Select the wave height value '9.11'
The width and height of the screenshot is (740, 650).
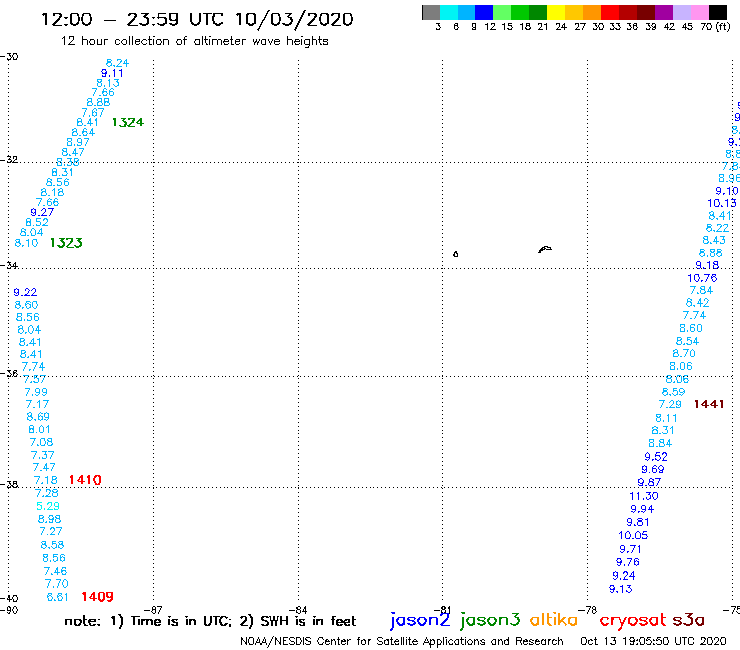[x=112, y=73]
